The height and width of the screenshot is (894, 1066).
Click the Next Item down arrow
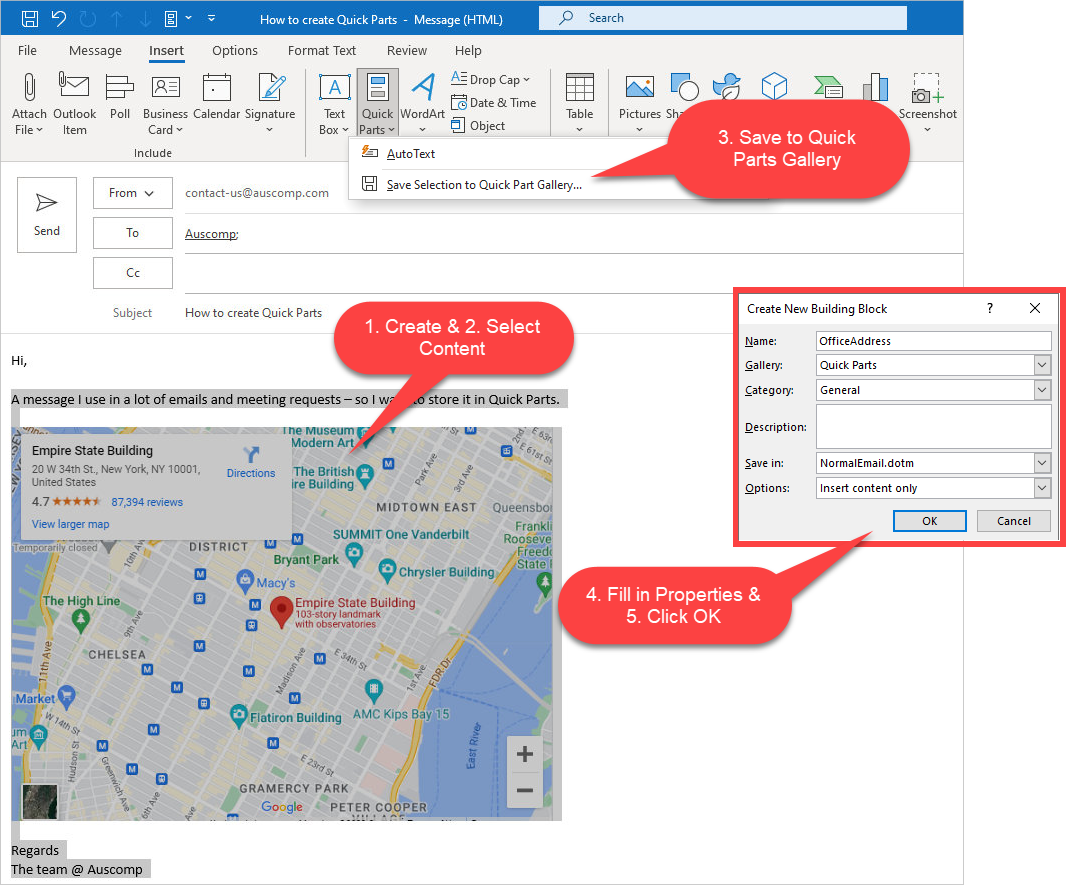(x=145, y=18)
